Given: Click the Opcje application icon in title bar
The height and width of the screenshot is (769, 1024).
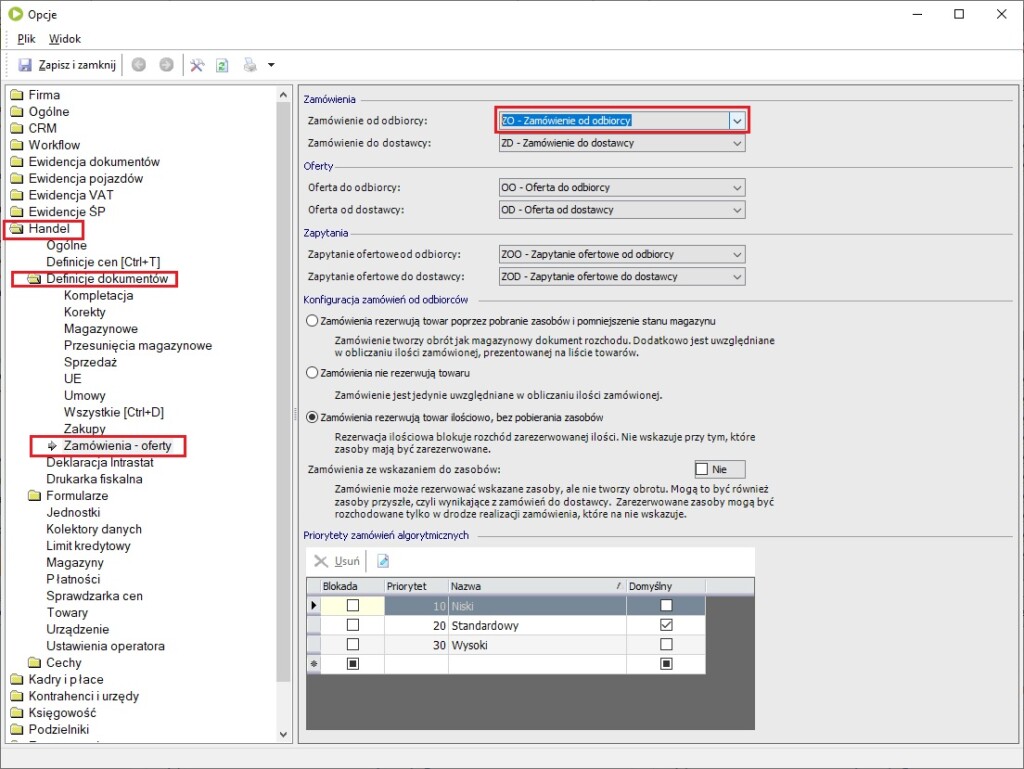Looking at the screenshot, I should pyautogui.click(x=16, y=14).
